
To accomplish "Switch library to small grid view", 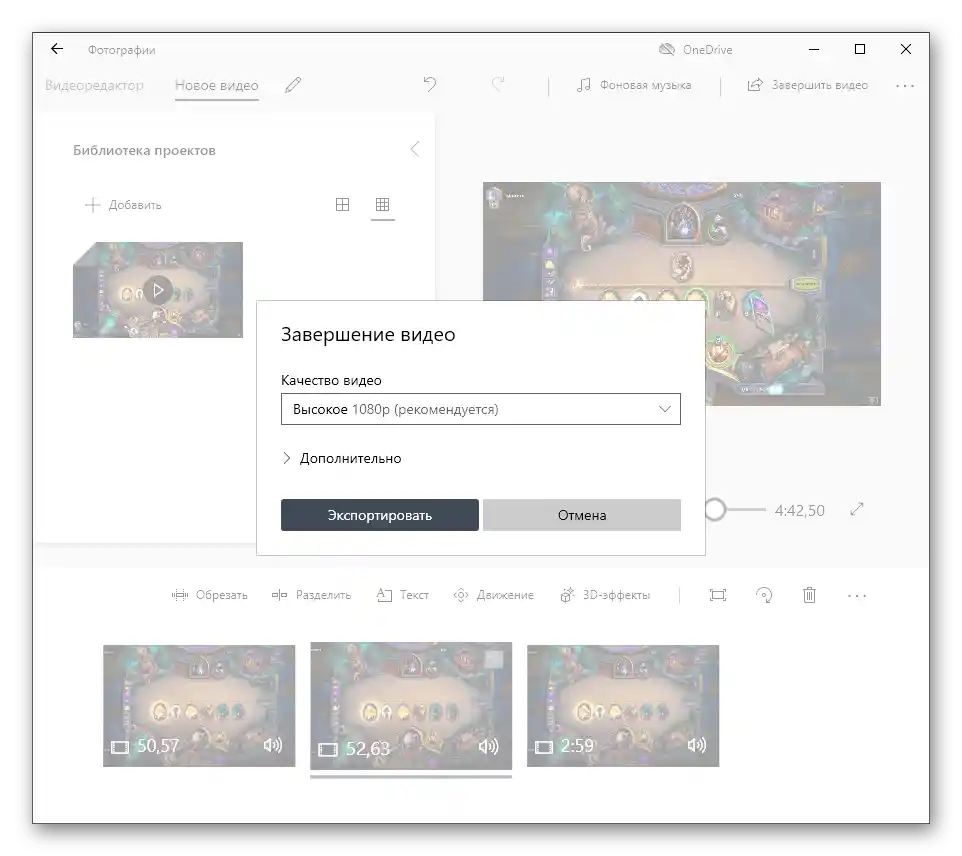I will coord(382,204).
